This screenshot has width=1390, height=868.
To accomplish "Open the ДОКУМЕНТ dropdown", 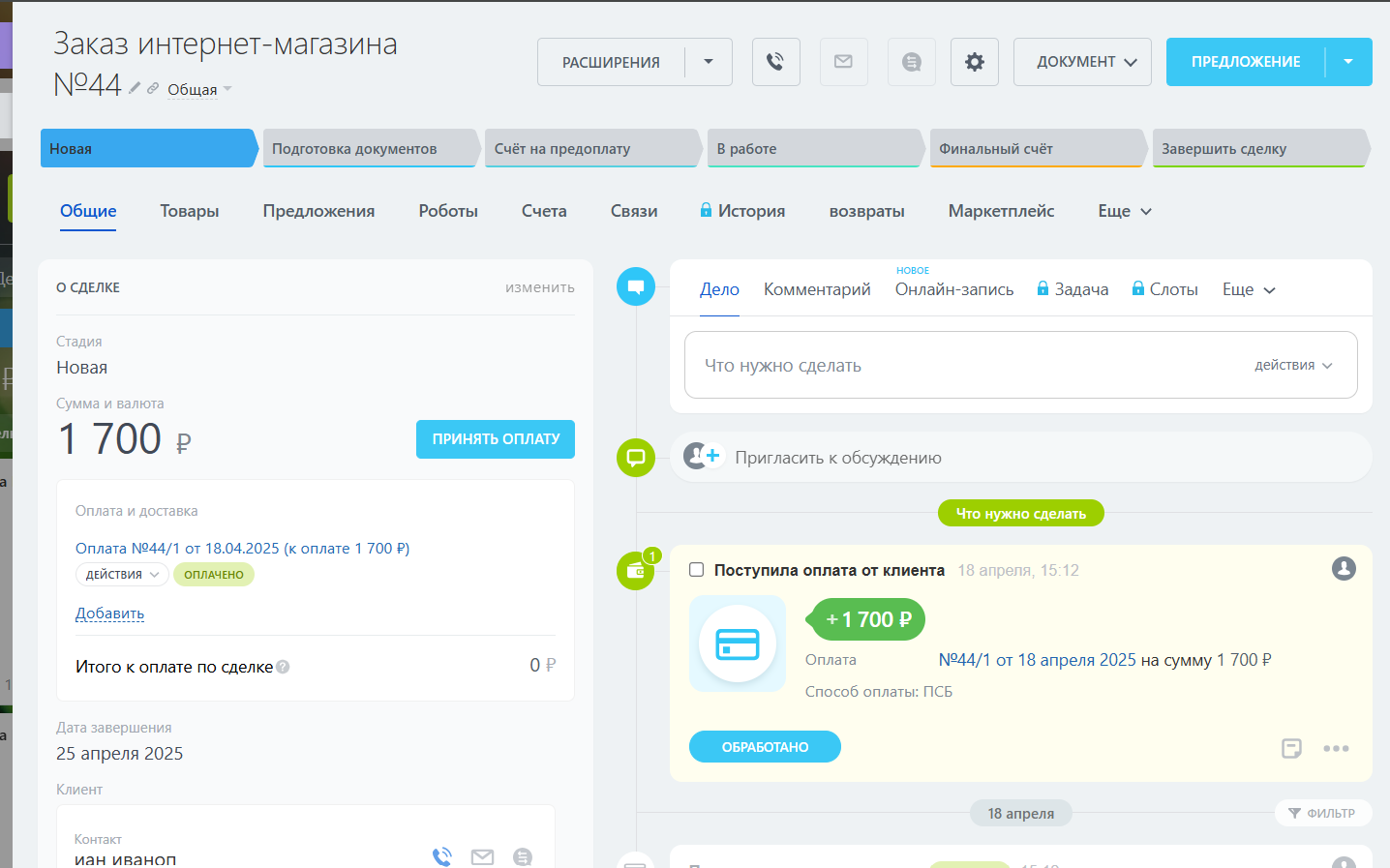I will coord(1082,62).
